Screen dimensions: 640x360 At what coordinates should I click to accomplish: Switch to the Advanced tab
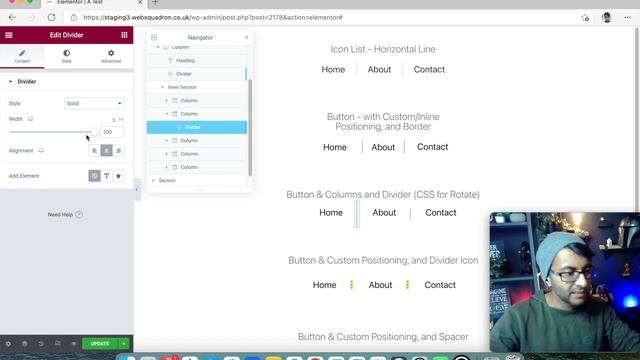pyautogui.click(x=111, y=56)
